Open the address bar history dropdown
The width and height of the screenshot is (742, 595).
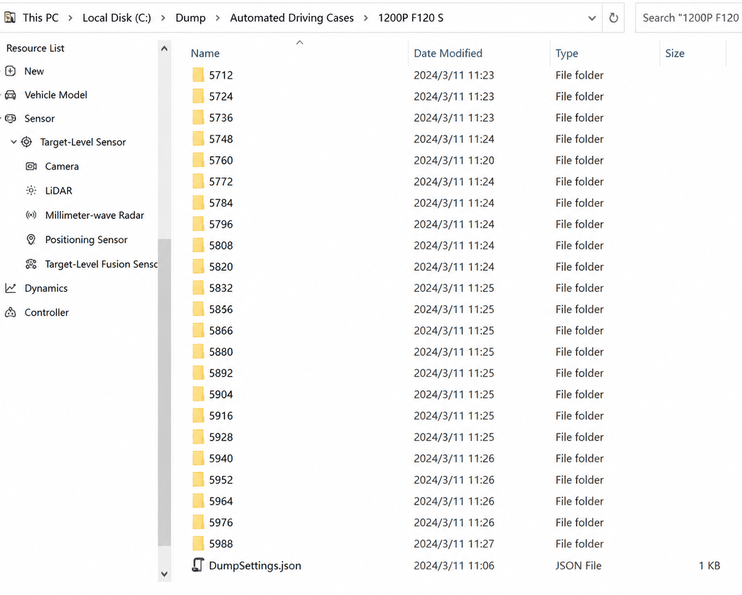point(592,18)
